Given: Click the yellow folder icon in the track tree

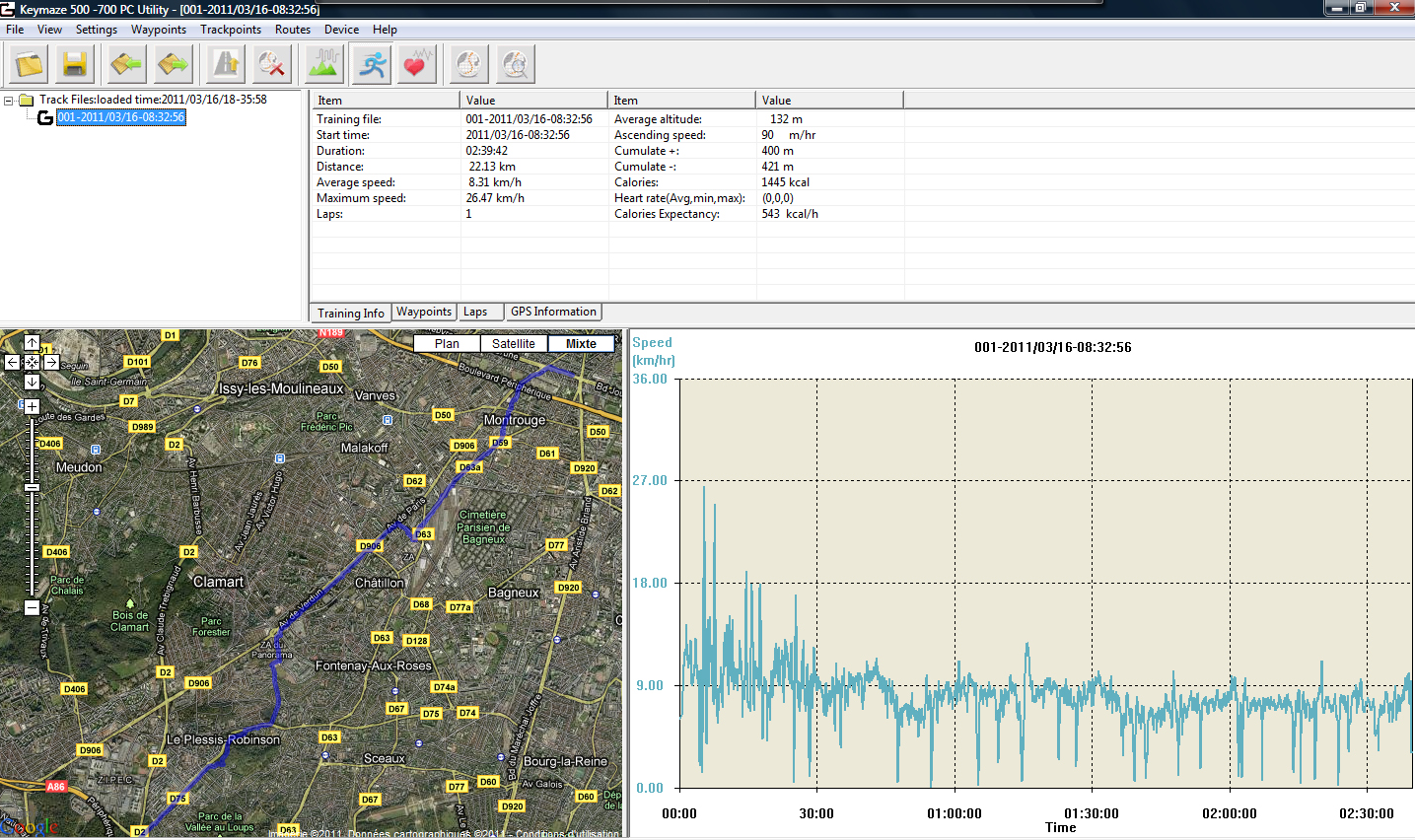Looking at the screenshot, I should click(27, 100).
